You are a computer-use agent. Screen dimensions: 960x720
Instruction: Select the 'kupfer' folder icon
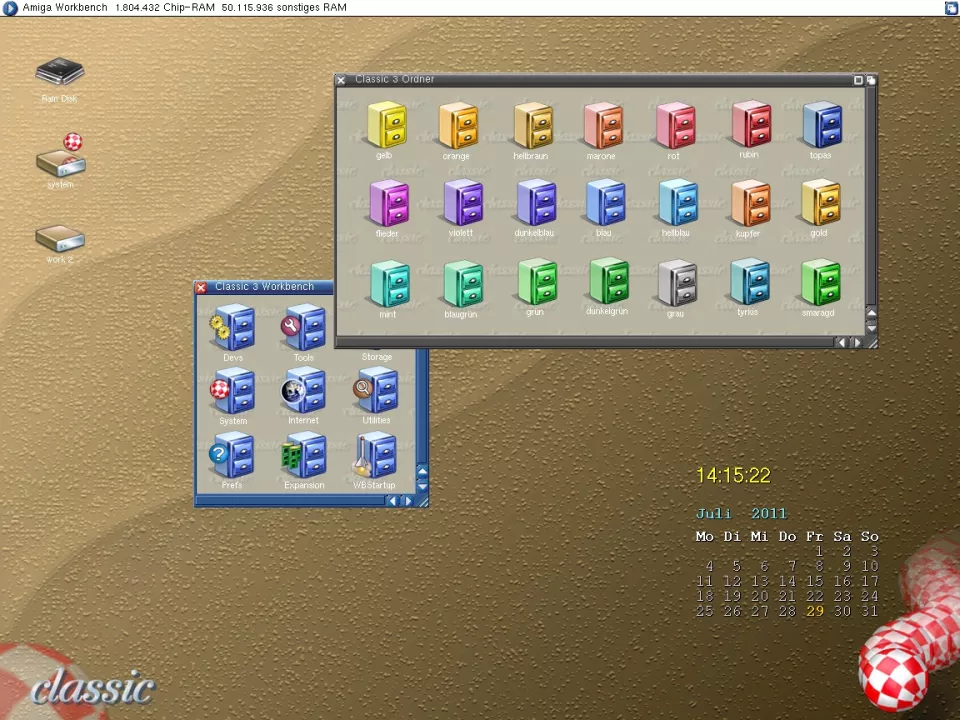click(x=749, y=204)
